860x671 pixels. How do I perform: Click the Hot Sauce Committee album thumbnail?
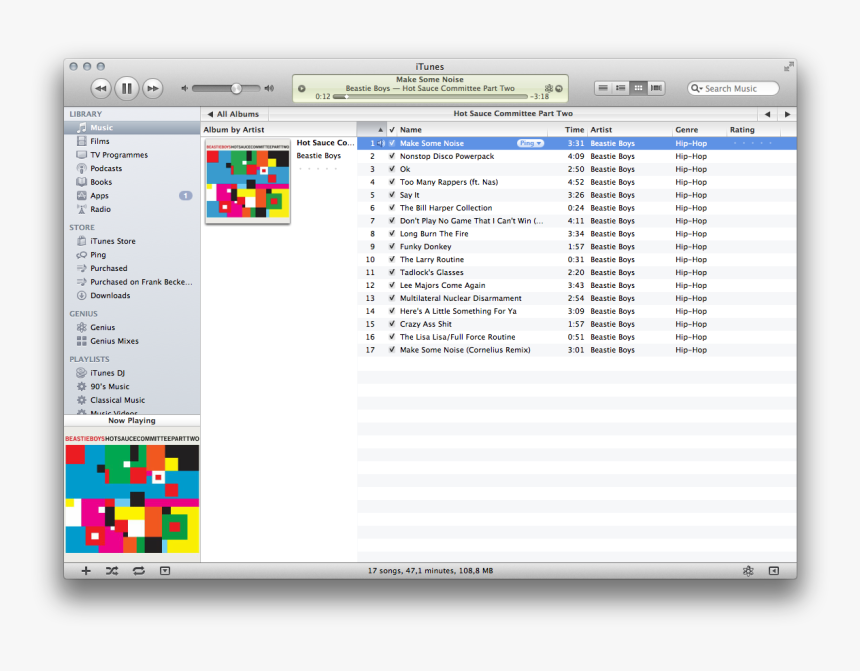pyautogui.click(x=247, y=181)
